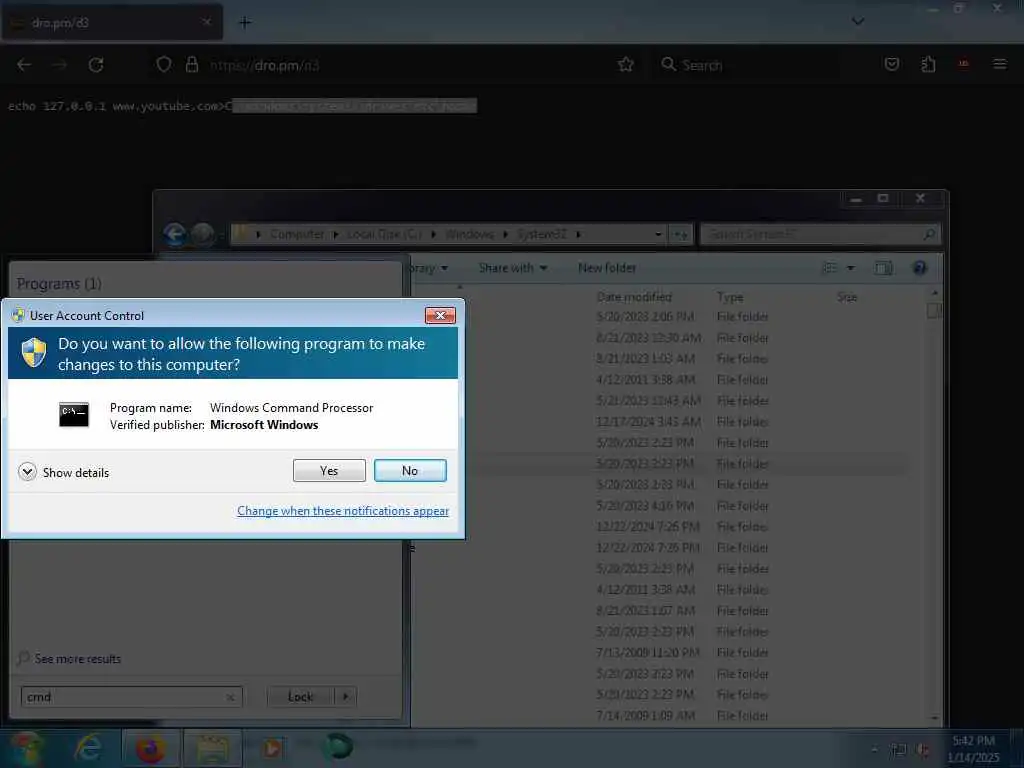
Task: Refresh the Explorer System32 folder
Action: (x=680, y=234)
